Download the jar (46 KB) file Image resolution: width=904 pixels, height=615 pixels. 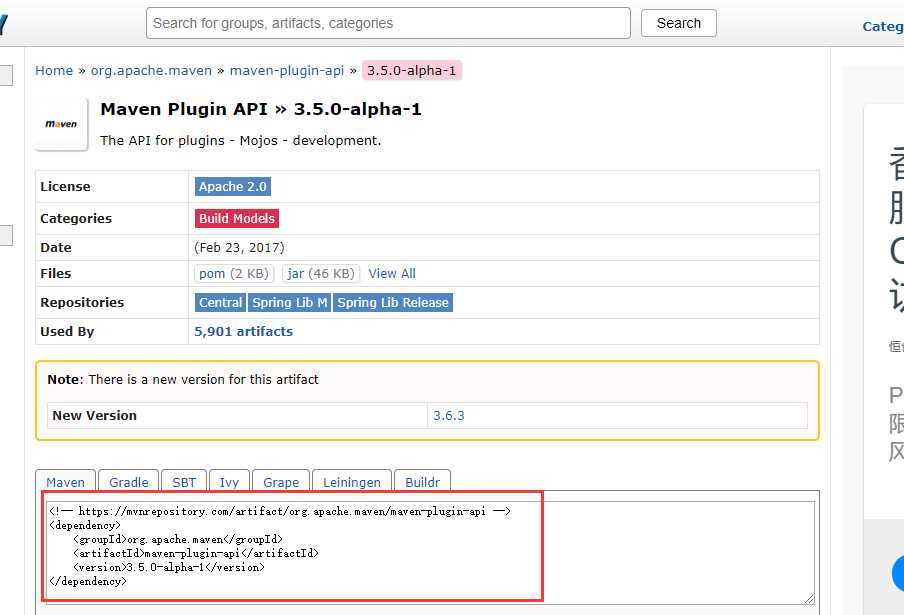pyautogui.click(x=321, y=274)
